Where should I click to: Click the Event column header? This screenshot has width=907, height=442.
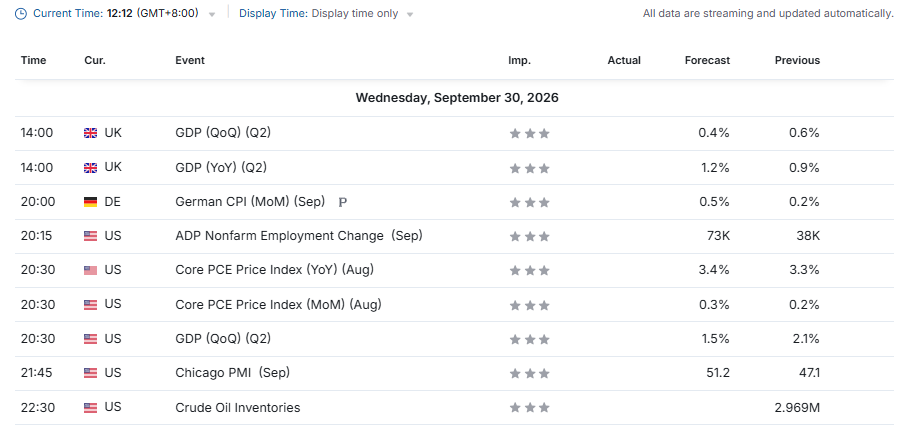[190, 60]
